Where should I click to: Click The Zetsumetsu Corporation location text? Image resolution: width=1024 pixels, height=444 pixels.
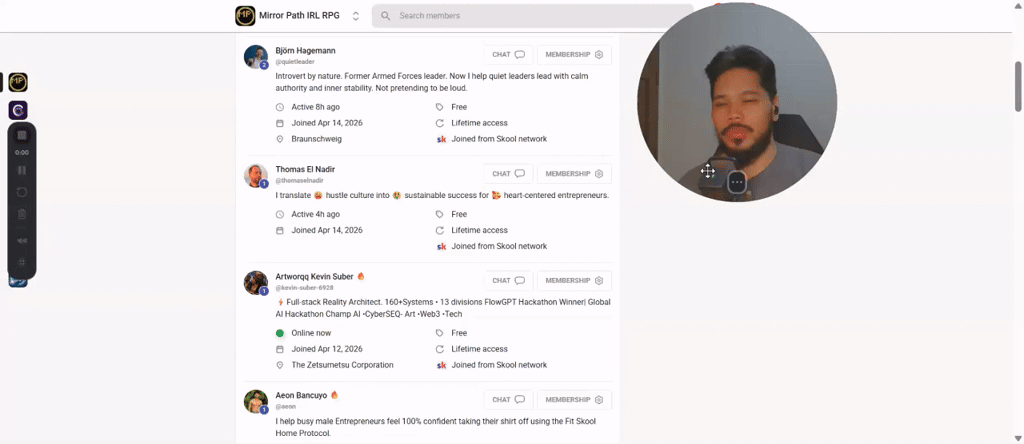pos(342,365)
